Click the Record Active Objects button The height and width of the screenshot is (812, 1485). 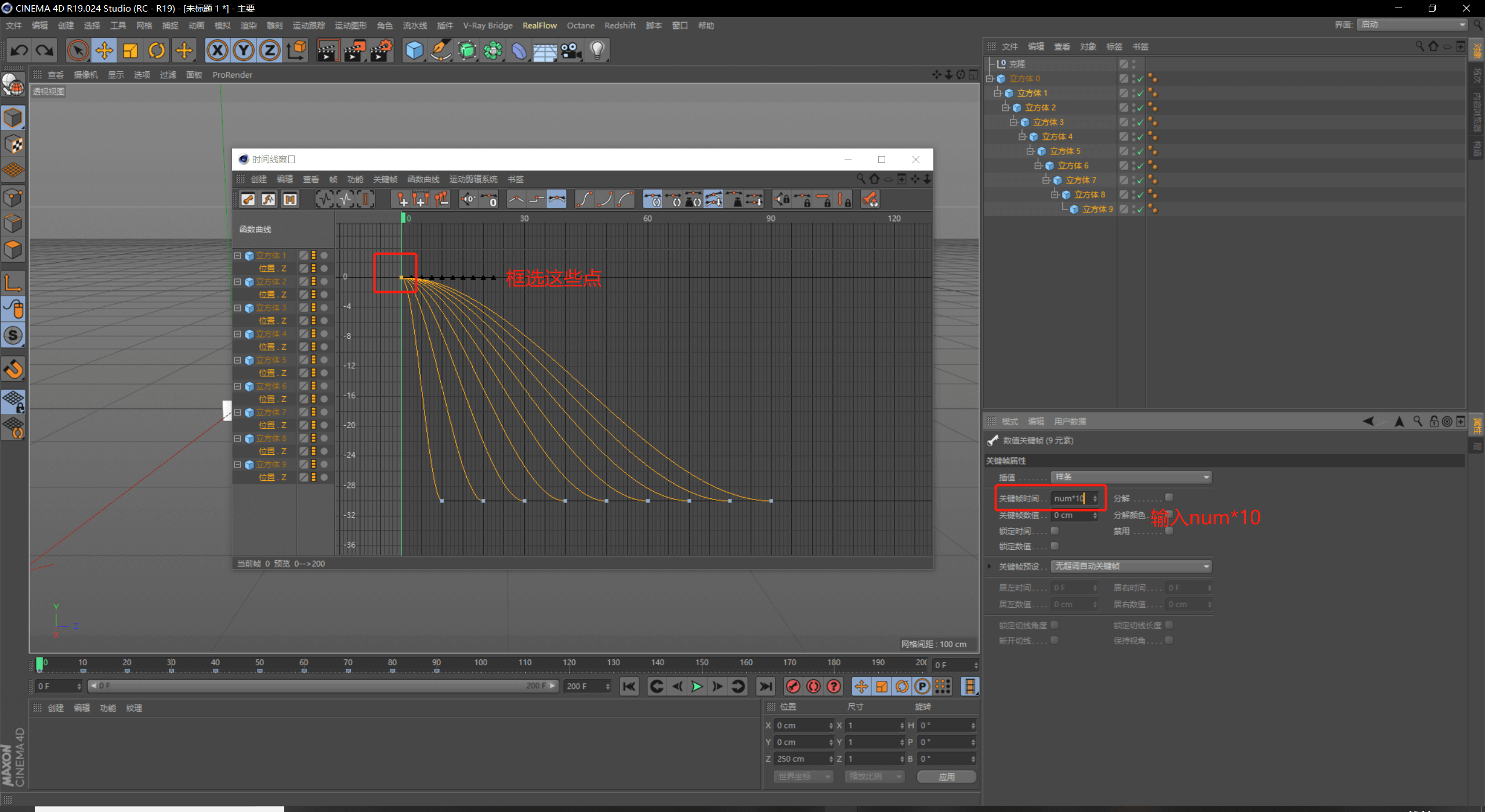(x=793, y=687)
